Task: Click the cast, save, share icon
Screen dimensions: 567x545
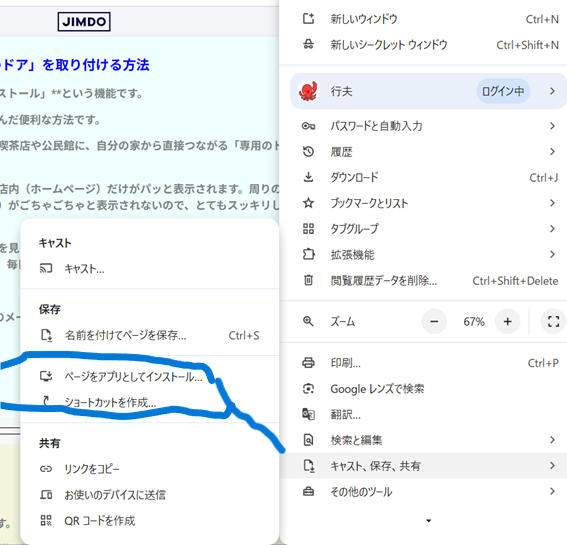Action: pos(308,465)
